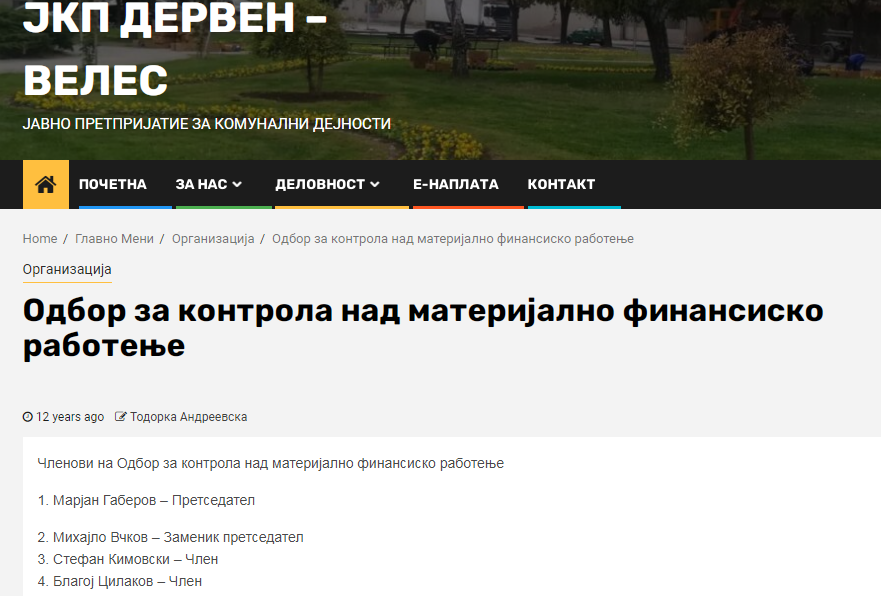Screen dimensions: 881x596
Task: Open the Организација breadcrumb link
Action: (x=213, y=239)
